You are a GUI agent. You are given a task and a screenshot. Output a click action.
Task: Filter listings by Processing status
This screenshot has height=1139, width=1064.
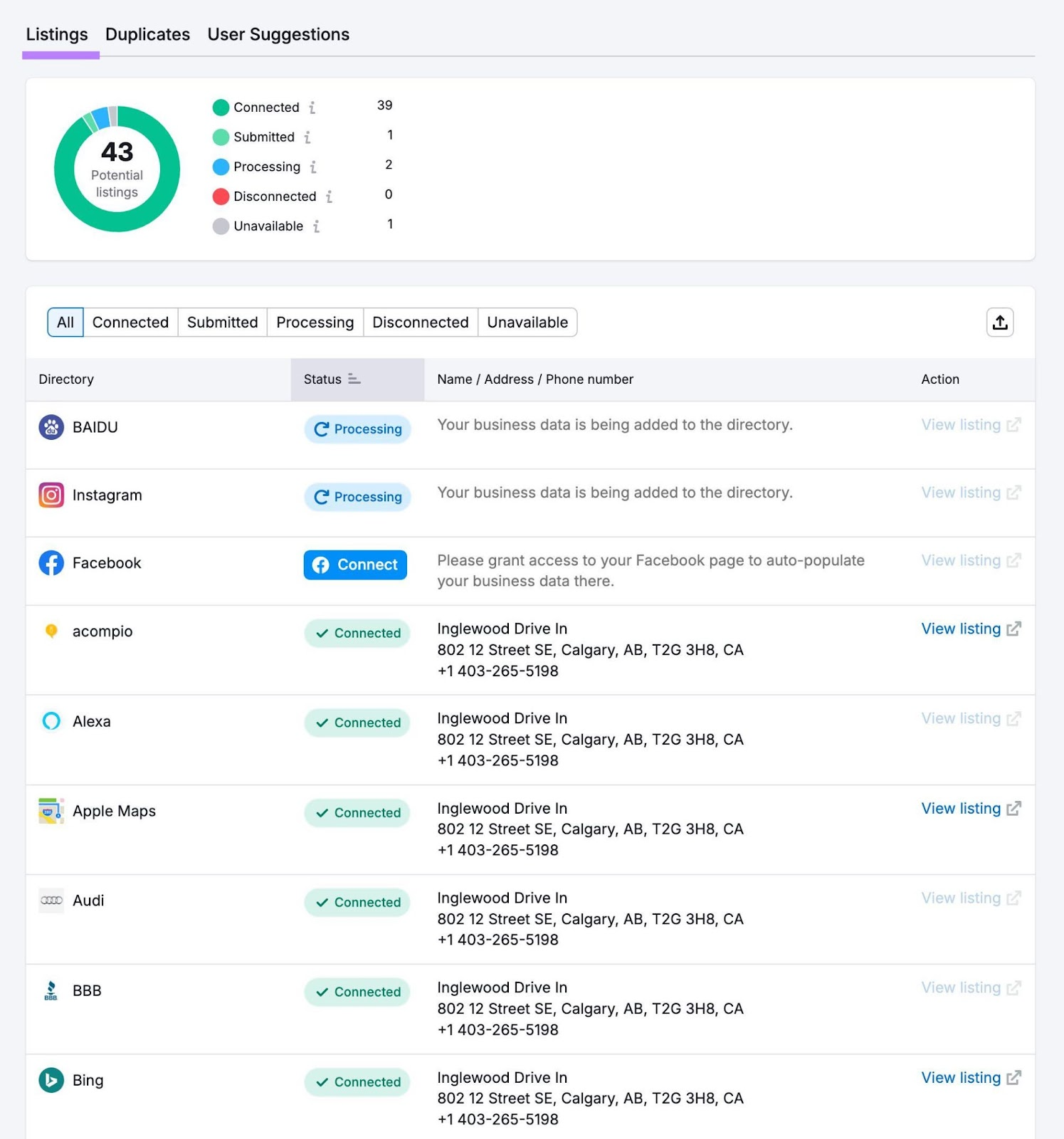(315, 322)
